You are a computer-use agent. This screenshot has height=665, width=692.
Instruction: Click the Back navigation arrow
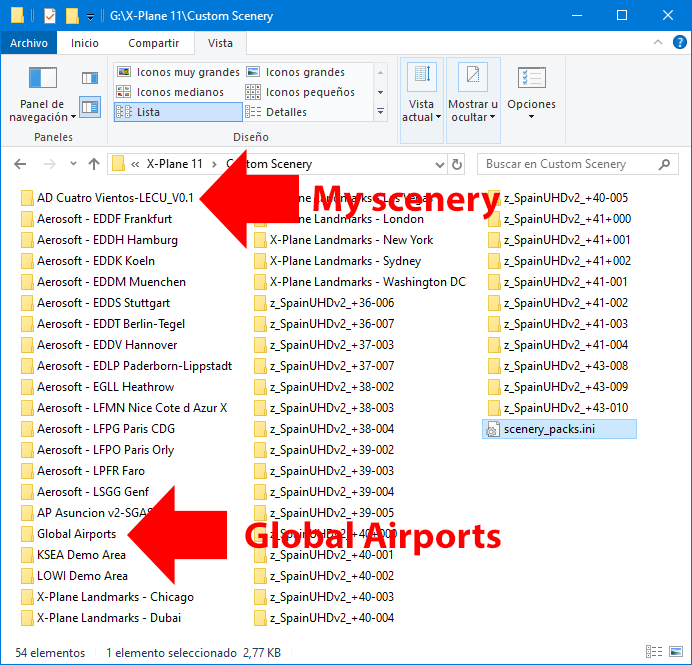tap(20, 164)
